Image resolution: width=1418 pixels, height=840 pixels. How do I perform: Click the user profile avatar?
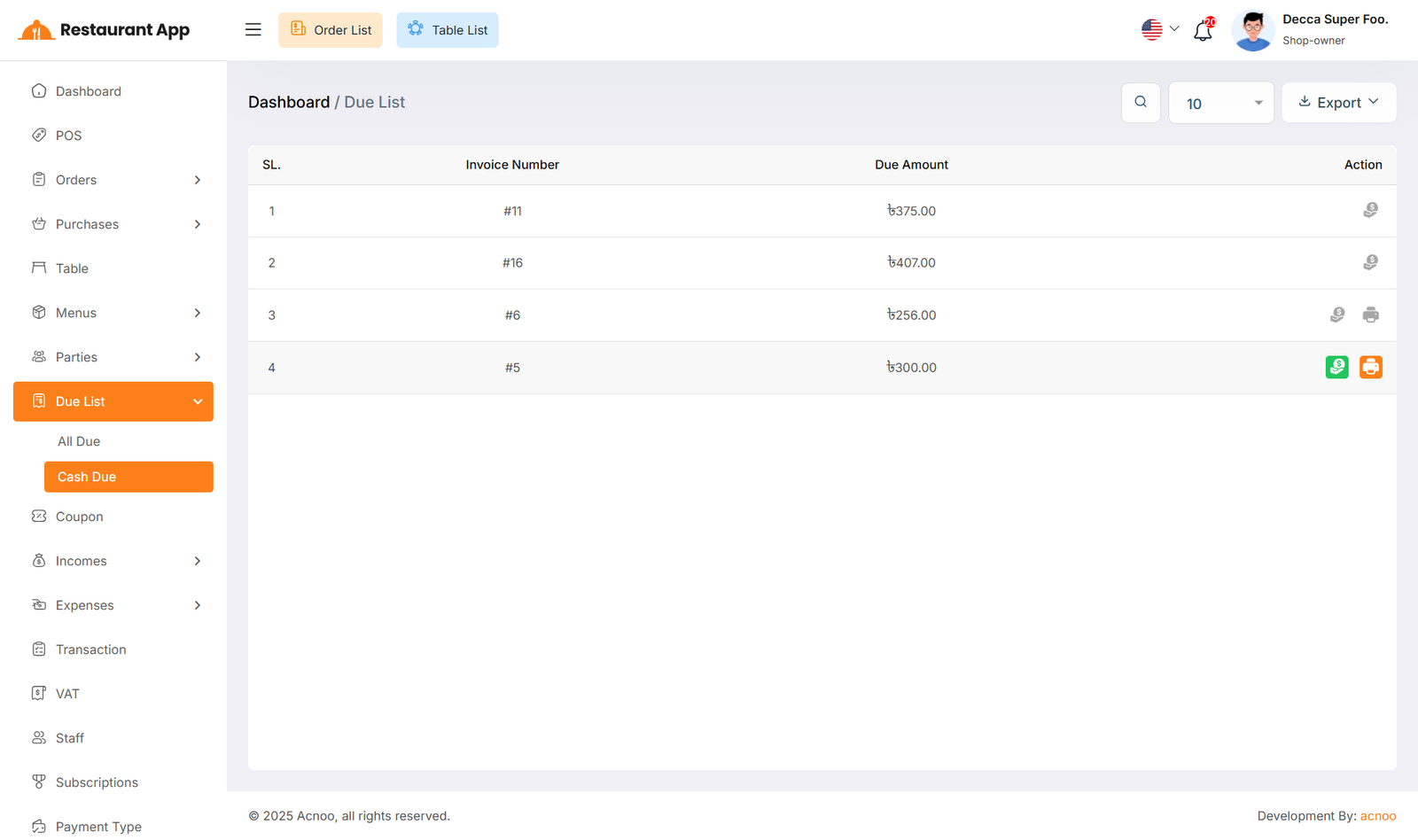tap(1252, 30)
